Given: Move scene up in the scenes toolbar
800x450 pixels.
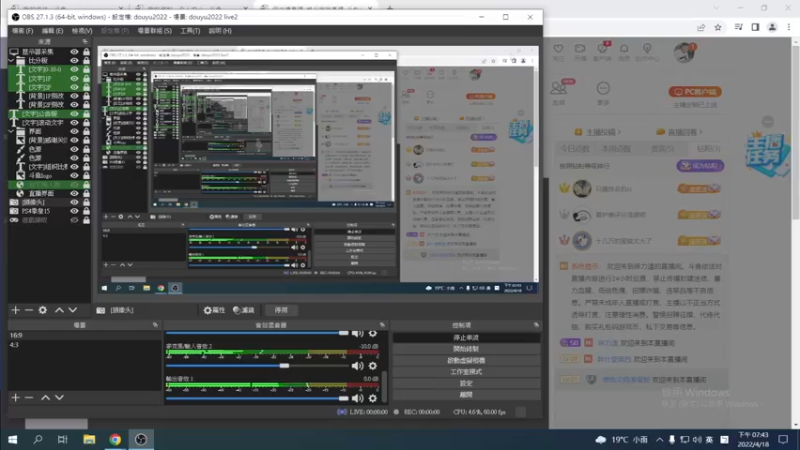Looking at the screenshot, I should coord(45,397).
